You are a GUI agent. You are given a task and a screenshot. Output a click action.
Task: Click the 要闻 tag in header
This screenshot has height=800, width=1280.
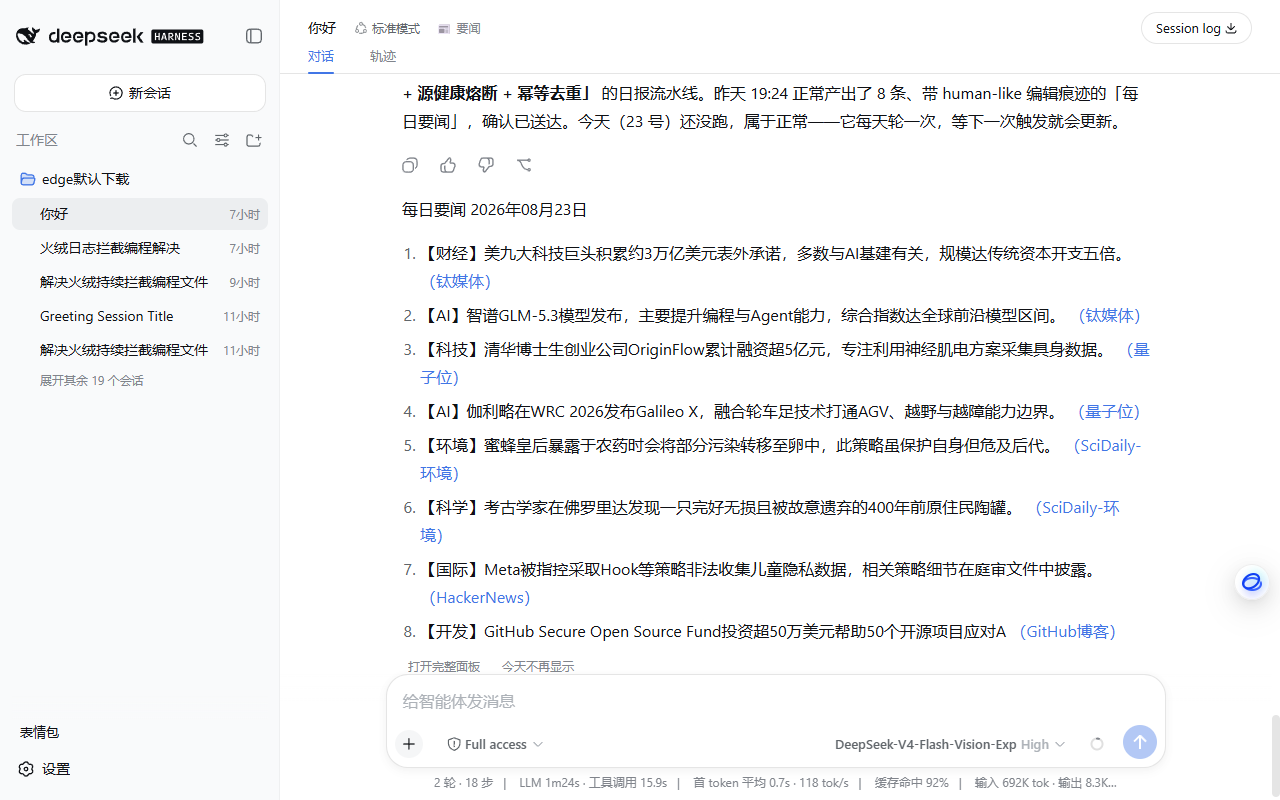tap(460, 29)
